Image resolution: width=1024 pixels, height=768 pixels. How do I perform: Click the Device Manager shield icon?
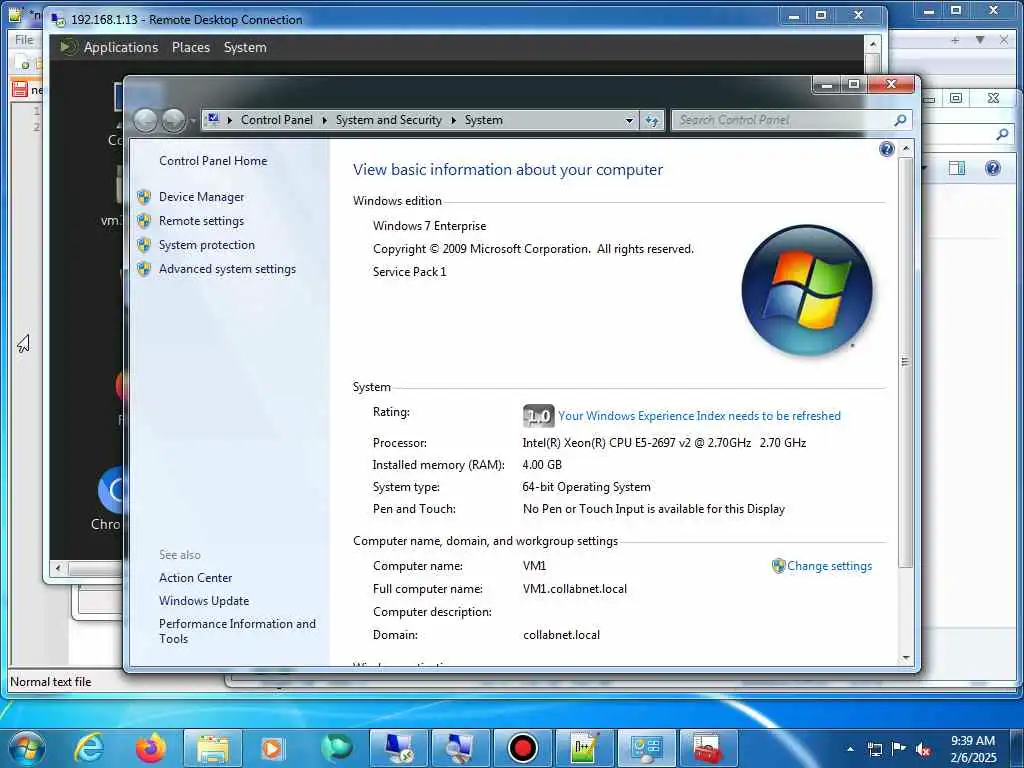click(x=144, y=197)
